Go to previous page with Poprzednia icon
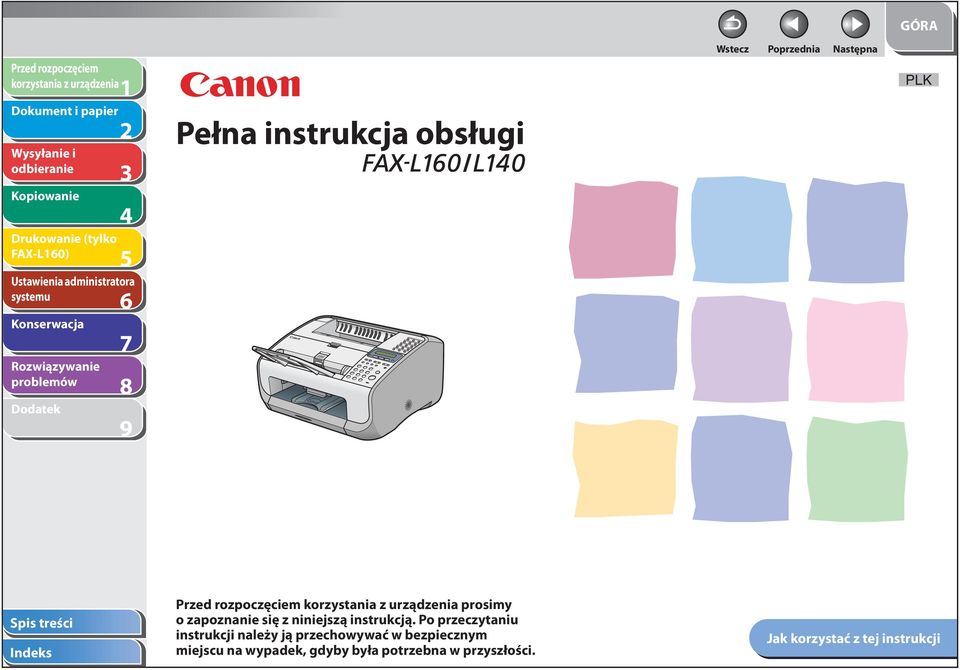Viewport: 960px width, 670px height. pyautogui.click(x=793, y=24)
